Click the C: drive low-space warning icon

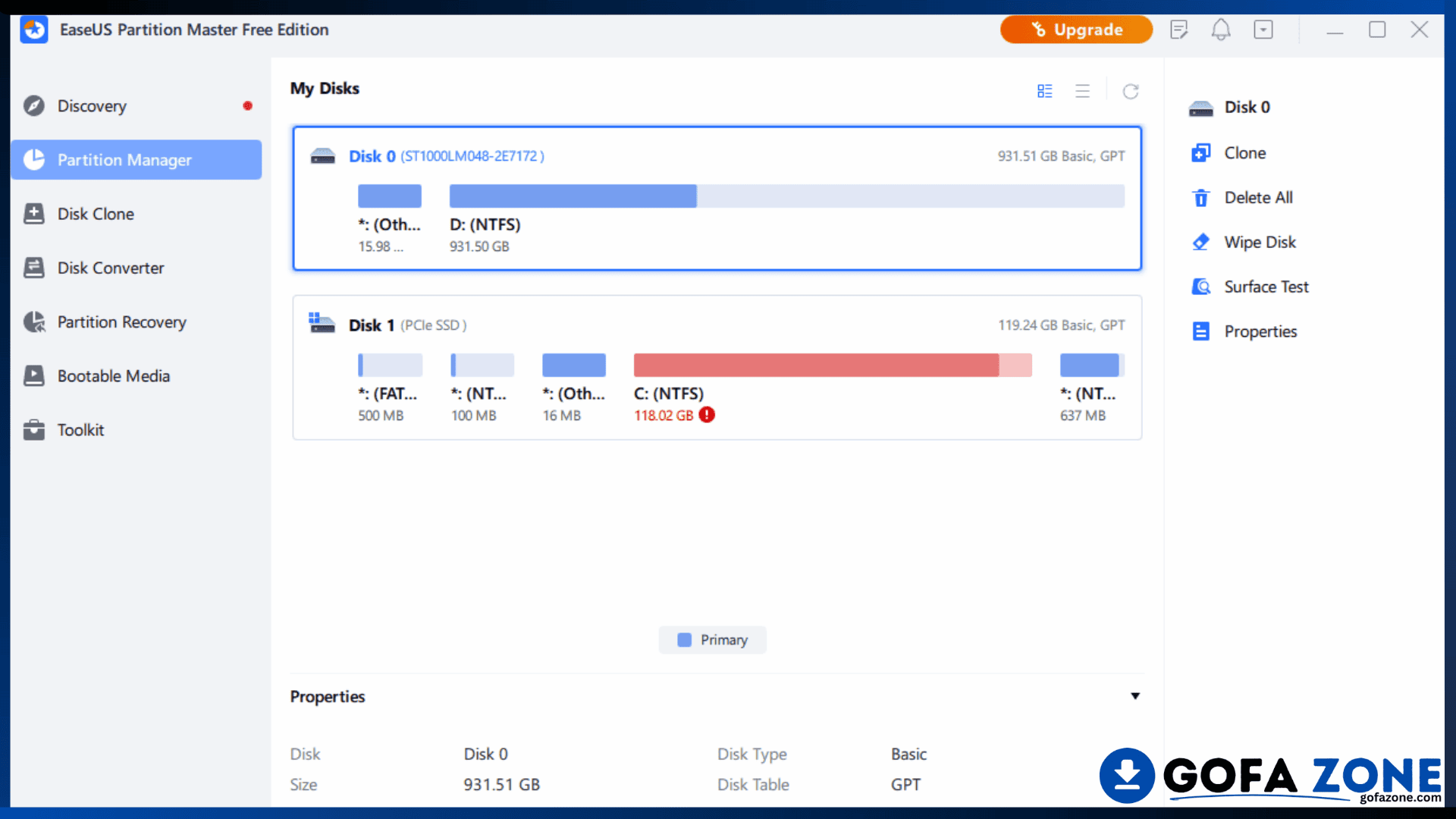pos(707,415)
